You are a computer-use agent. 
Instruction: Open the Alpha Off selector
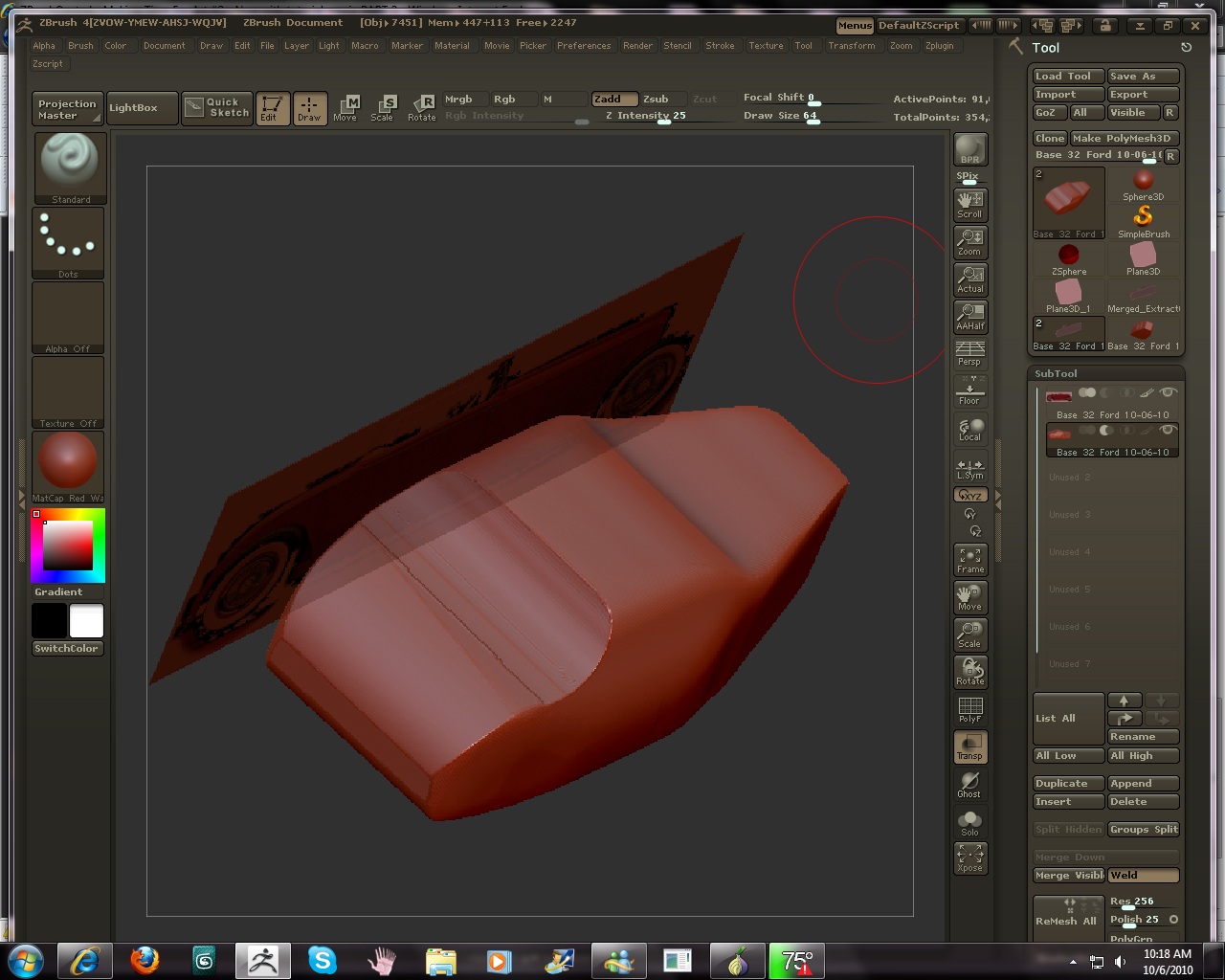pyautogui.click(x=69, y=318)
